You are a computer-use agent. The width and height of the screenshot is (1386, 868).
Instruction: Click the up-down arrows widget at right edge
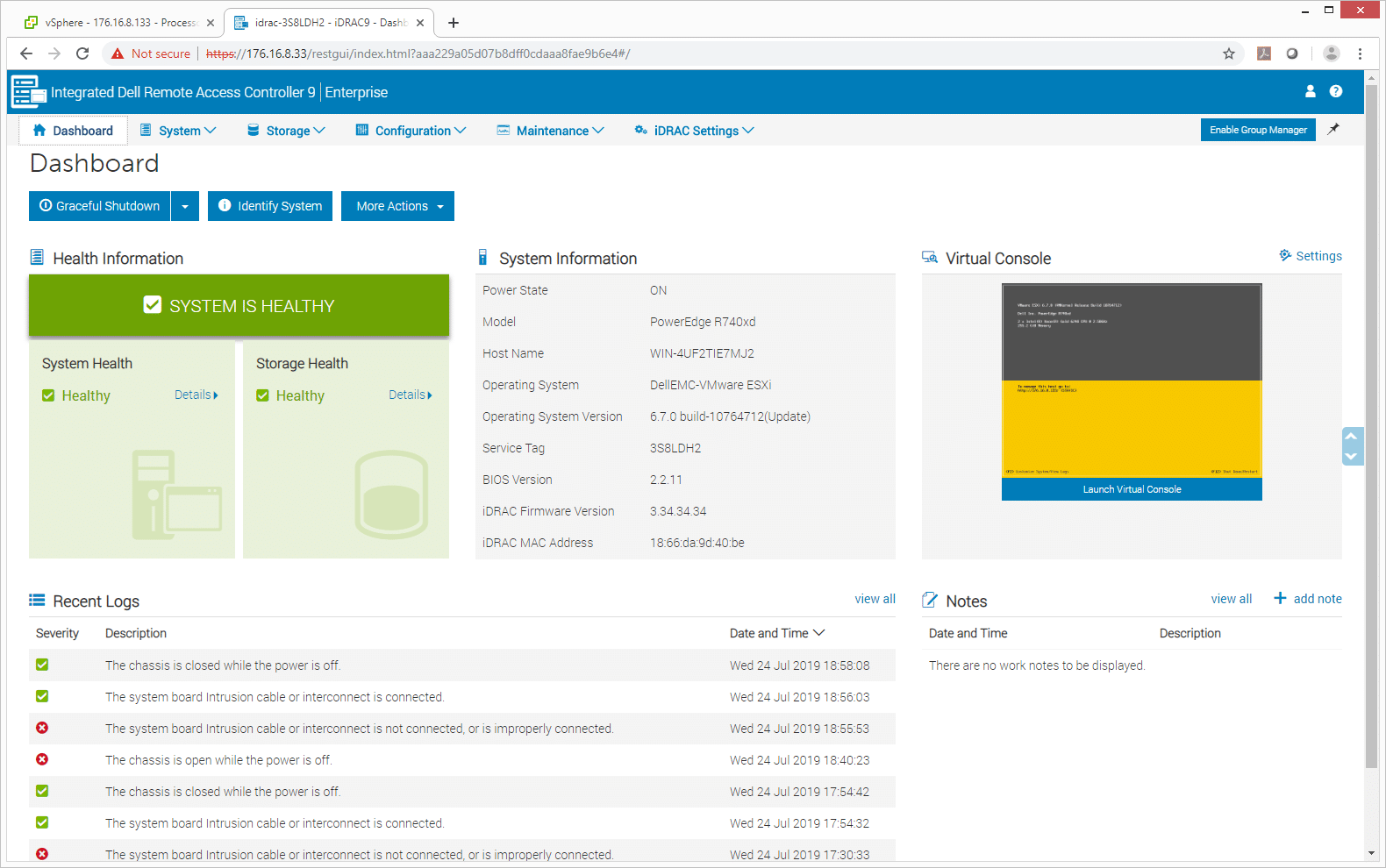click(1352, 445)
